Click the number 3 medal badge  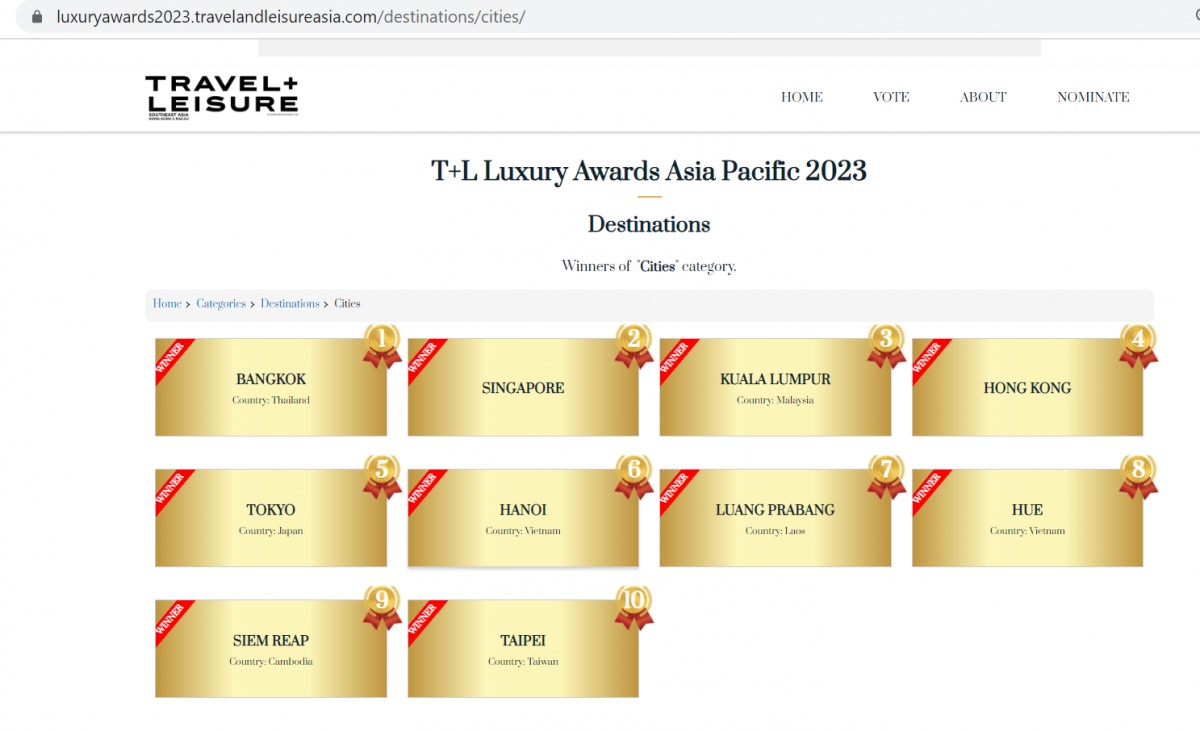886,343
